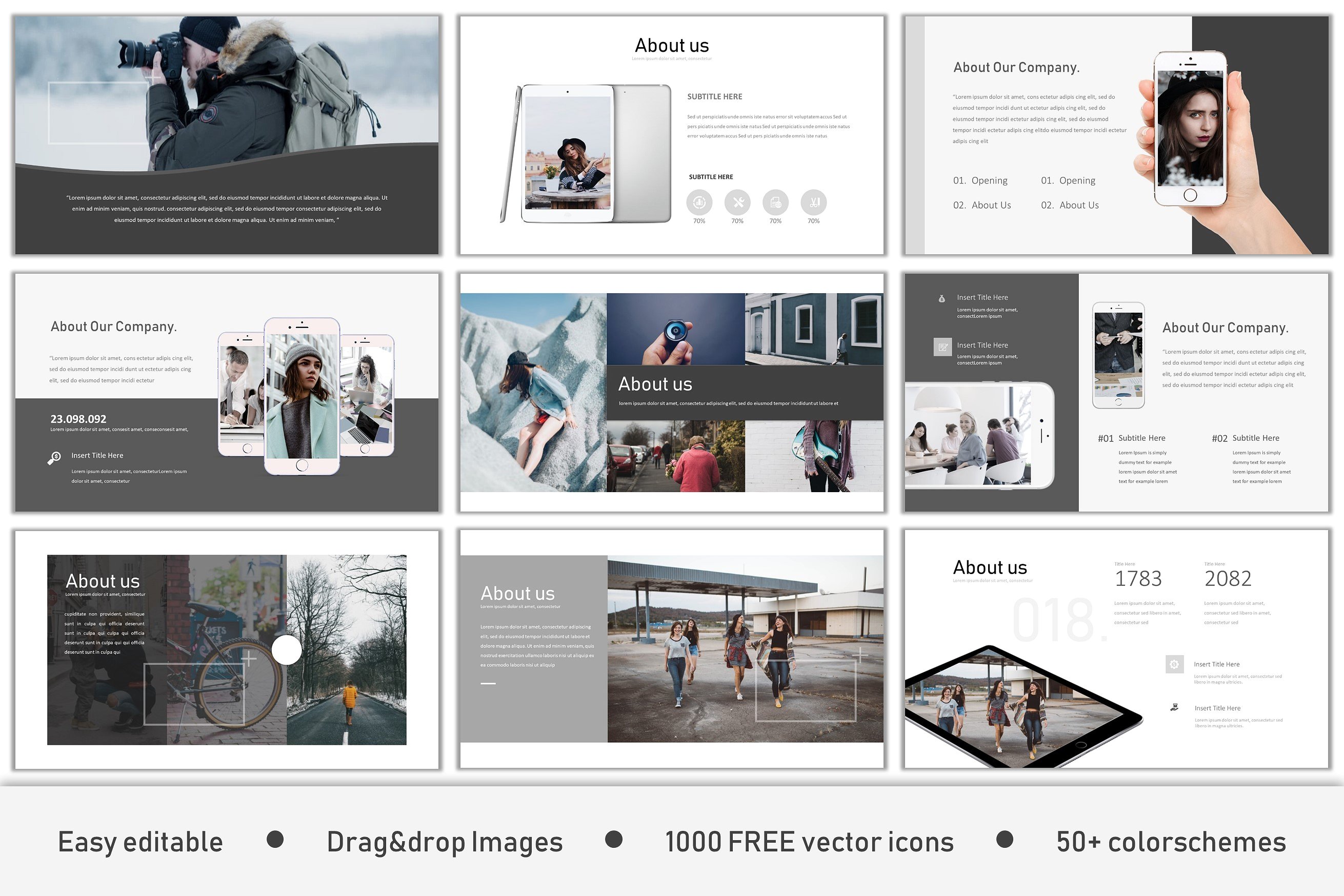The image size is (1344, 896).
Task: Click the gear with dollar icon
Action: click(1174, 664)
